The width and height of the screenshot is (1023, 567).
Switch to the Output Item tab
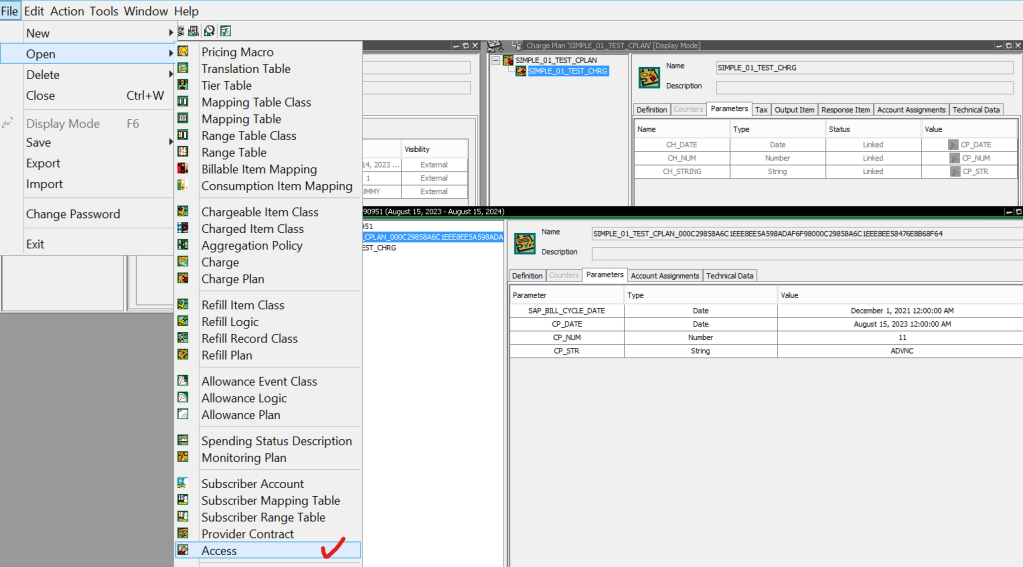click(795, 110)
